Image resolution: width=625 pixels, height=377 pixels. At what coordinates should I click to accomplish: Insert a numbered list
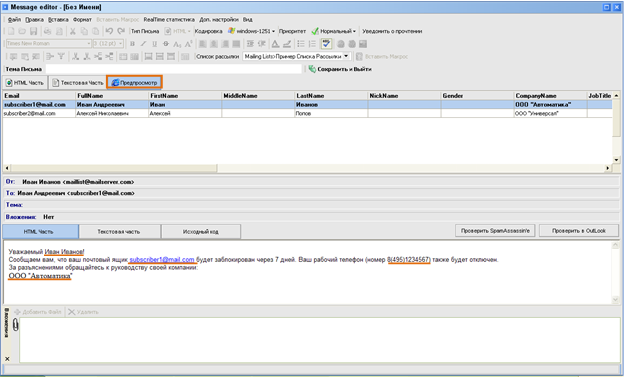coord(312,44)
